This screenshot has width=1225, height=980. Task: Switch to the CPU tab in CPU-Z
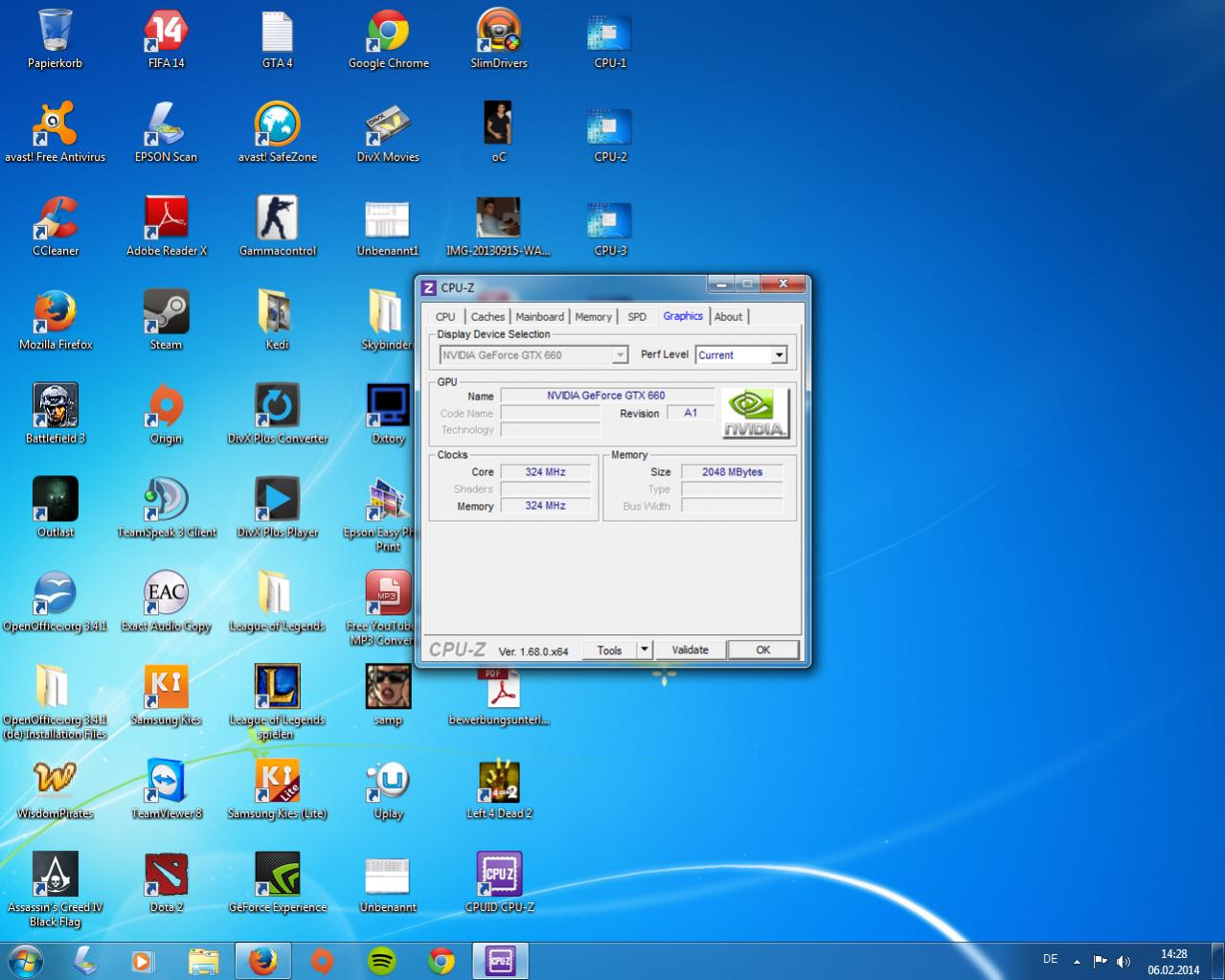tap(445, 317)
